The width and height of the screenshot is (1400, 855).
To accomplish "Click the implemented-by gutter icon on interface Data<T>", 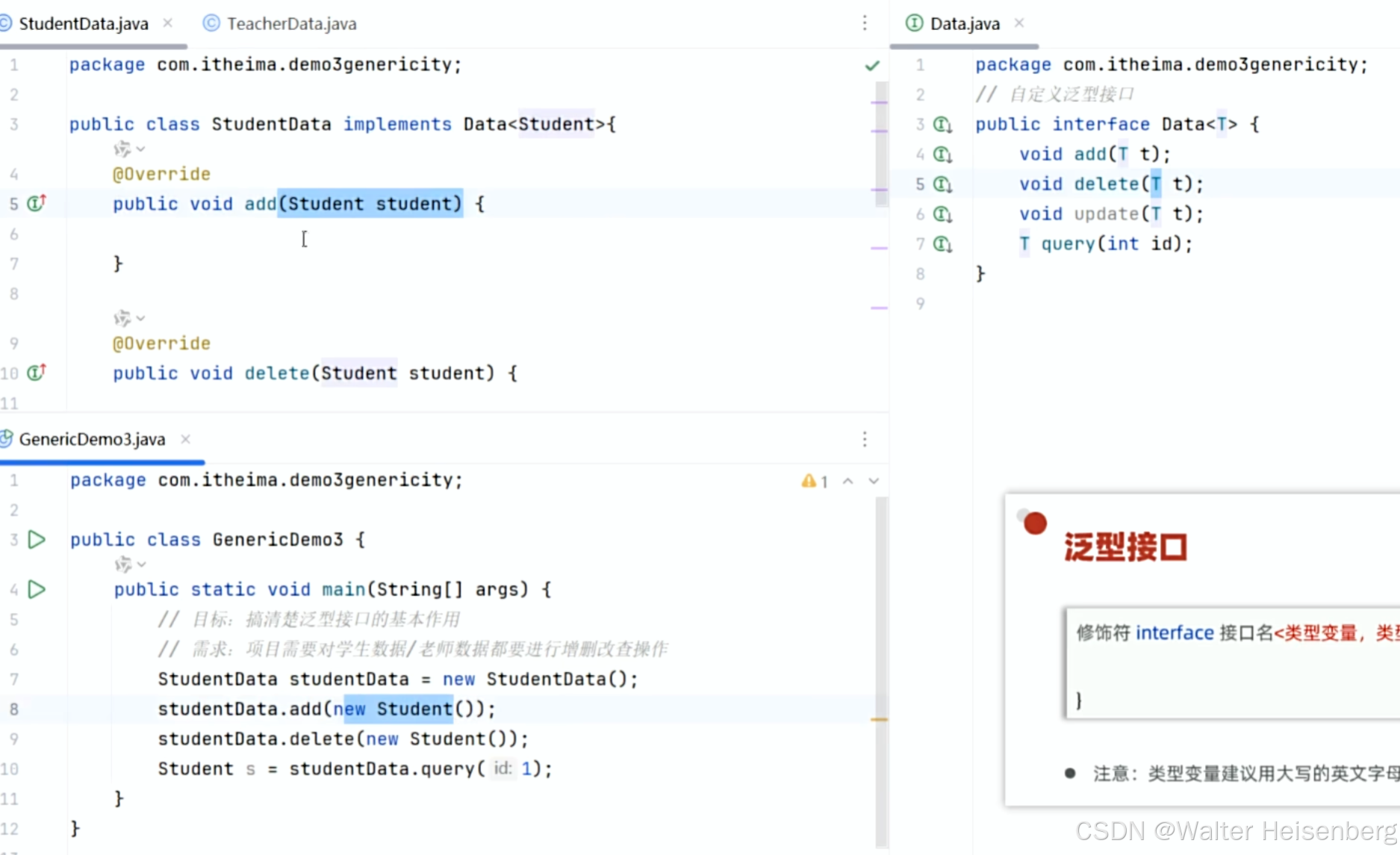I will [x=943, y=125].
